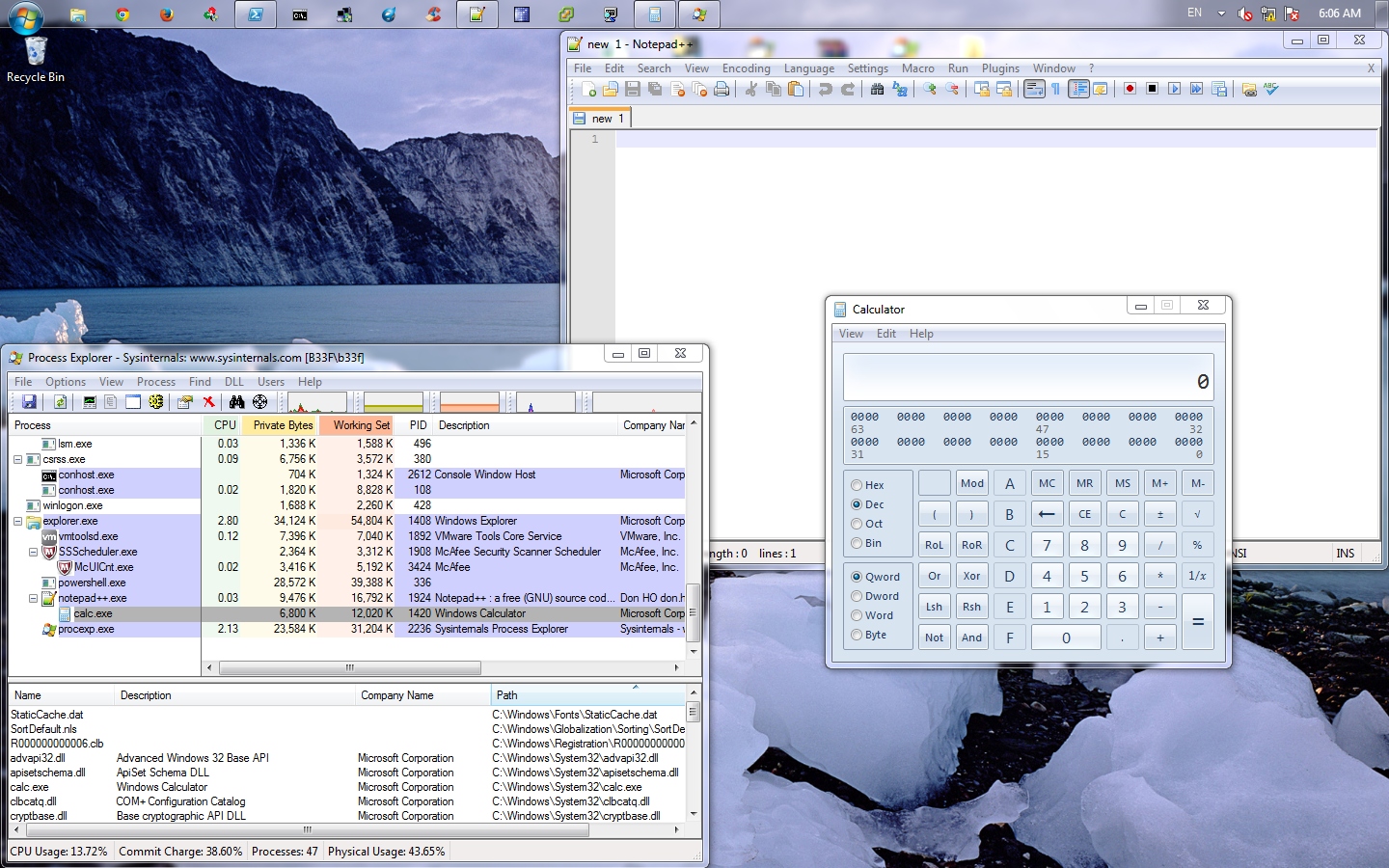Click the Print icon in Notepad++ toolbar
This screenshot has height=868, width=1389.
pos(722,90)
